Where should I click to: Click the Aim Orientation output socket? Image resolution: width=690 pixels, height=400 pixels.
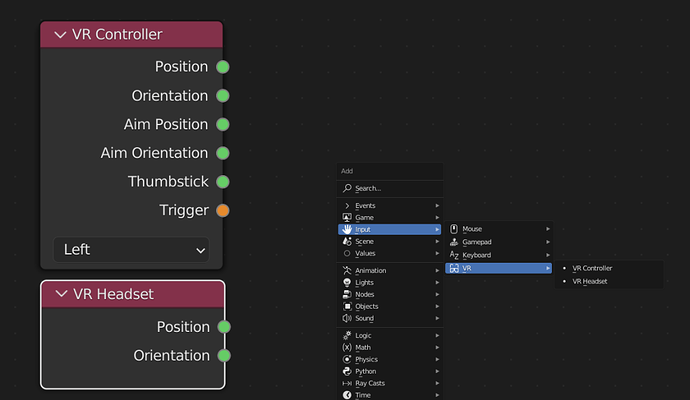223,153
